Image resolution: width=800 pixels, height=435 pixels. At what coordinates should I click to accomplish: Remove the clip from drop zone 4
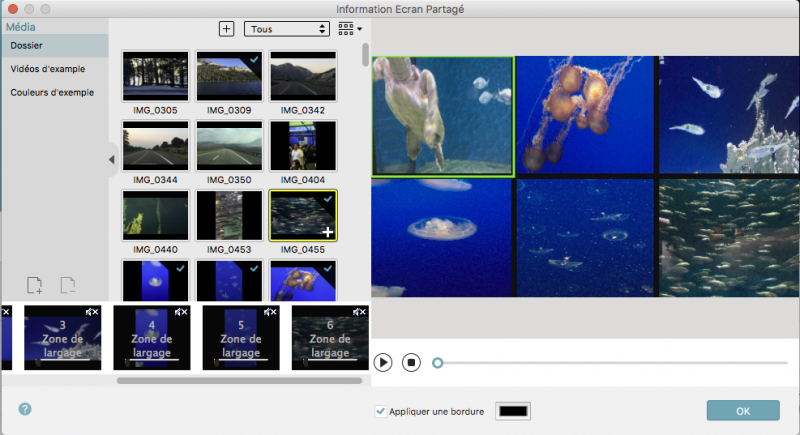[185, 312]
